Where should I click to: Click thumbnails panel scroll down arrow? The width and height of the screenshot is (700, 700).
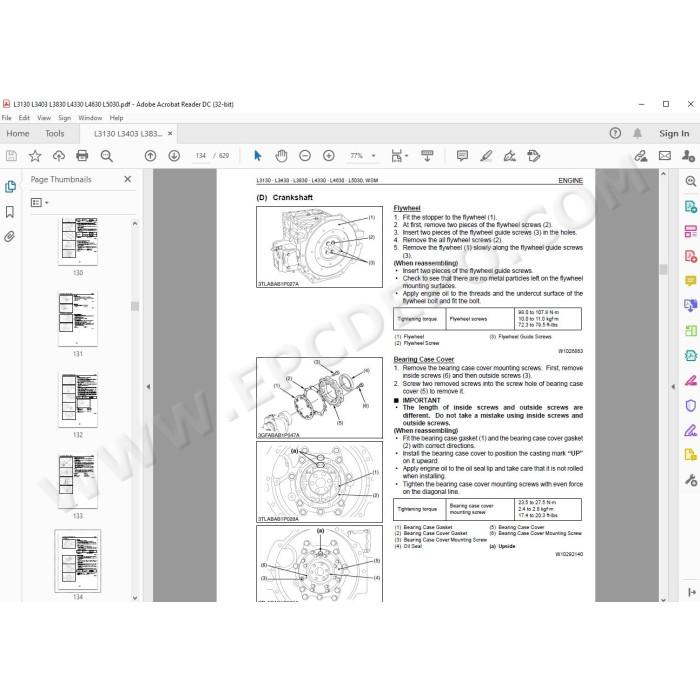click(x=135, y=598)
